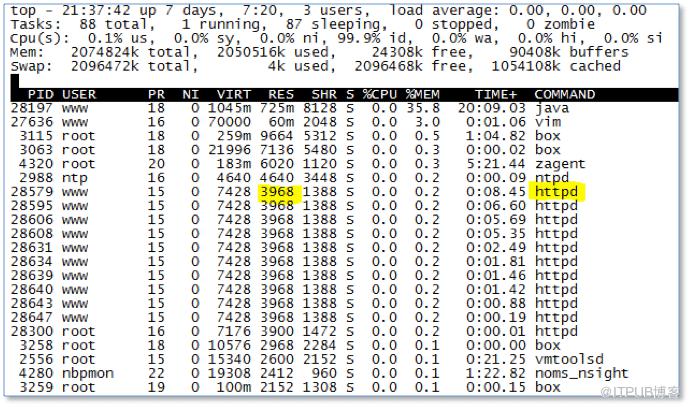Click the USER column header
This screenshot has width=690, height=407.
pyautogui.click(x=79, y=94)
